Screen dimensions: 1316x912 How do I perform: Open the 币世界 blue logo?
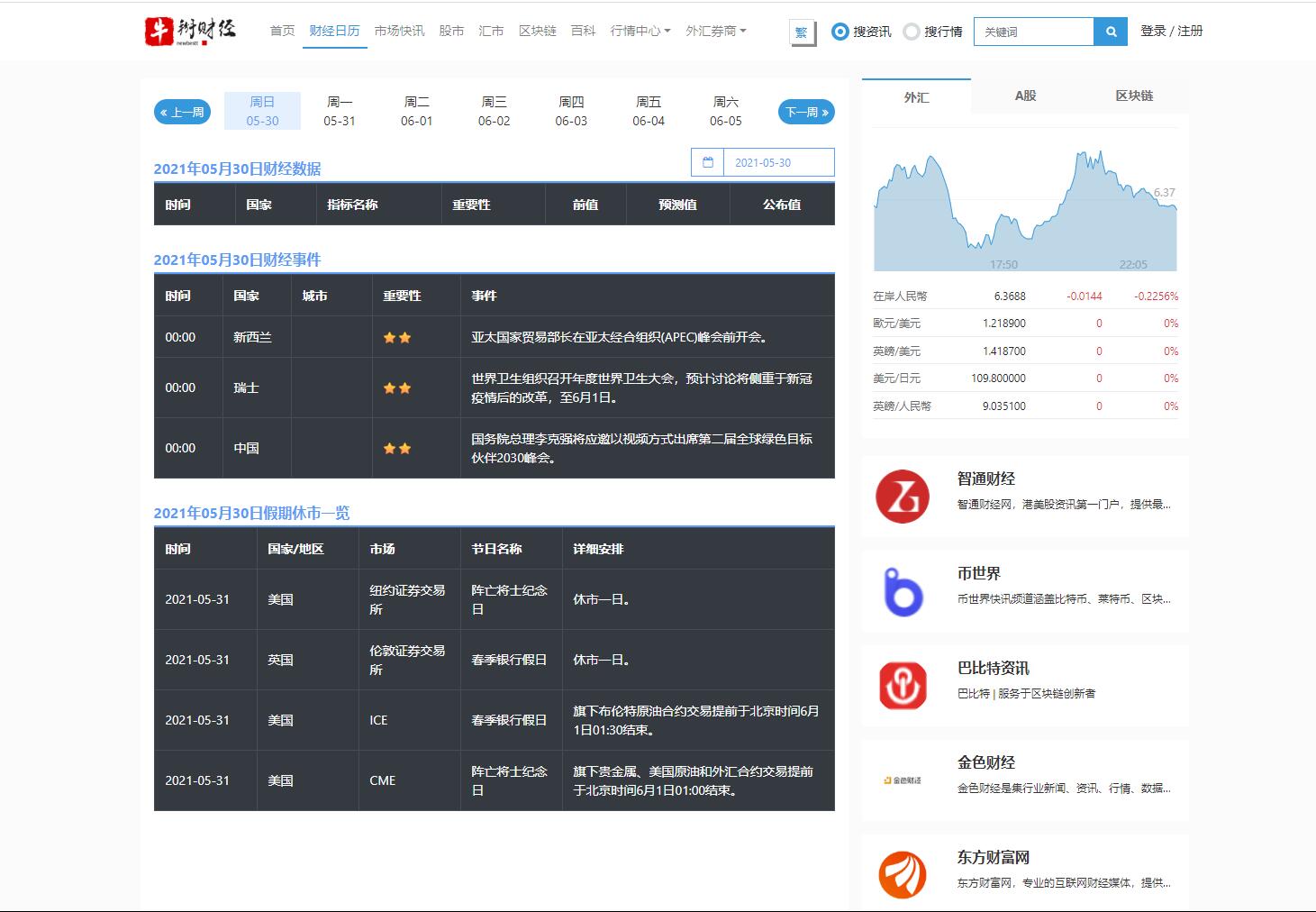(x=902, y=591)
